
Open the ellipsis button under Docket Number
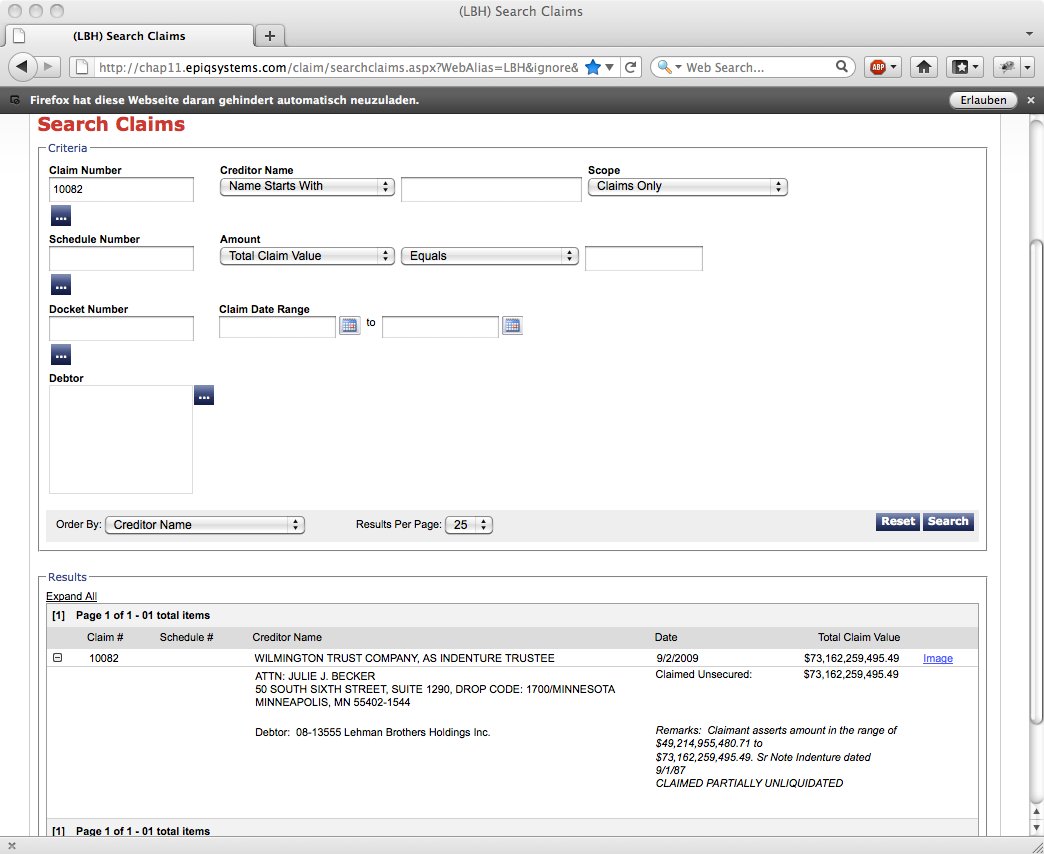[x=61, y=355]
